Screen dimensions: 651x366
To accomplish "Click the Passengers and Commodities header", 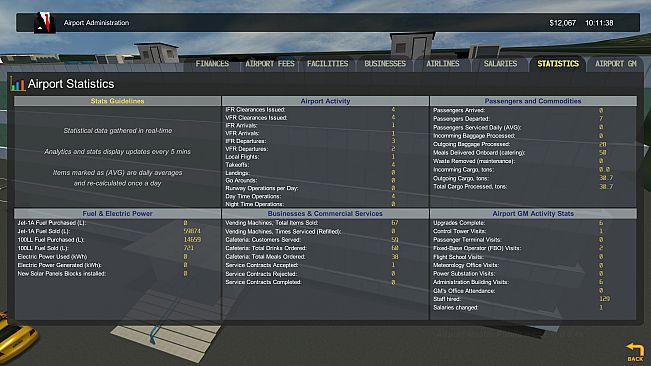I will [x=533, y=101].
